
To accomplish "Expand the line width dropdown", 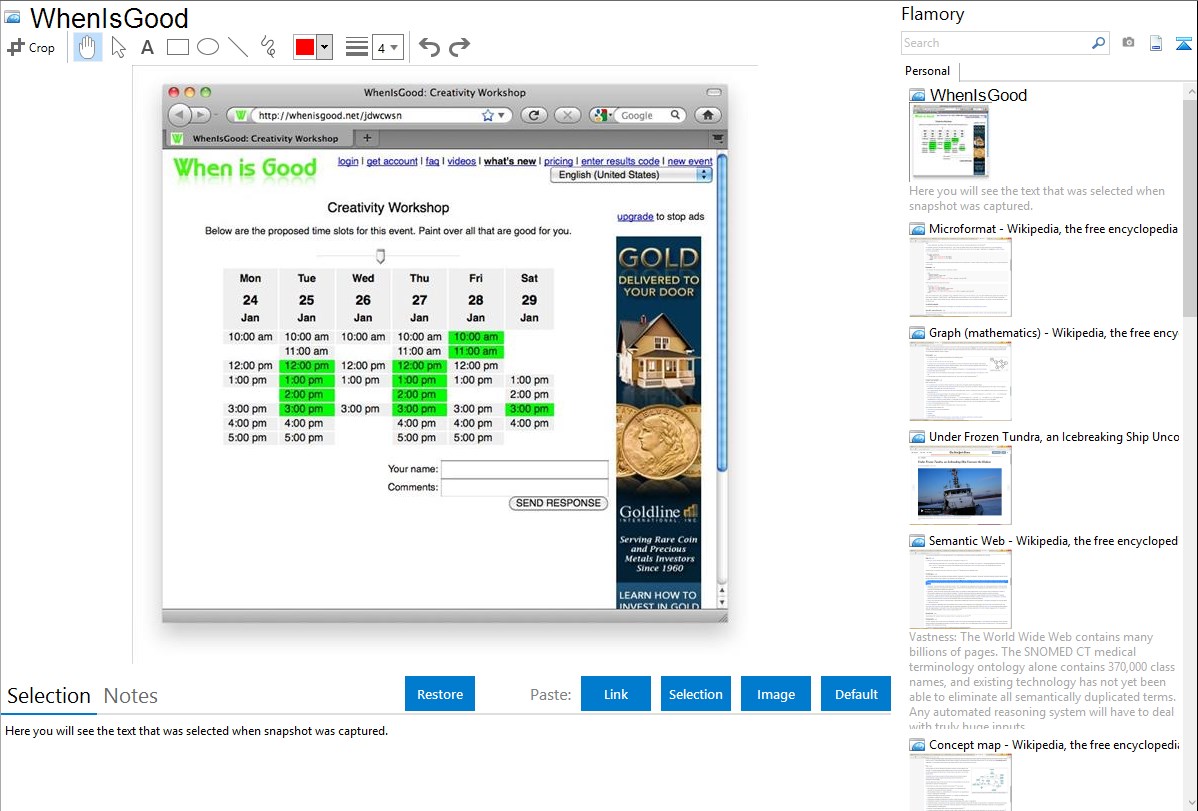I will (x=394, y=47).
